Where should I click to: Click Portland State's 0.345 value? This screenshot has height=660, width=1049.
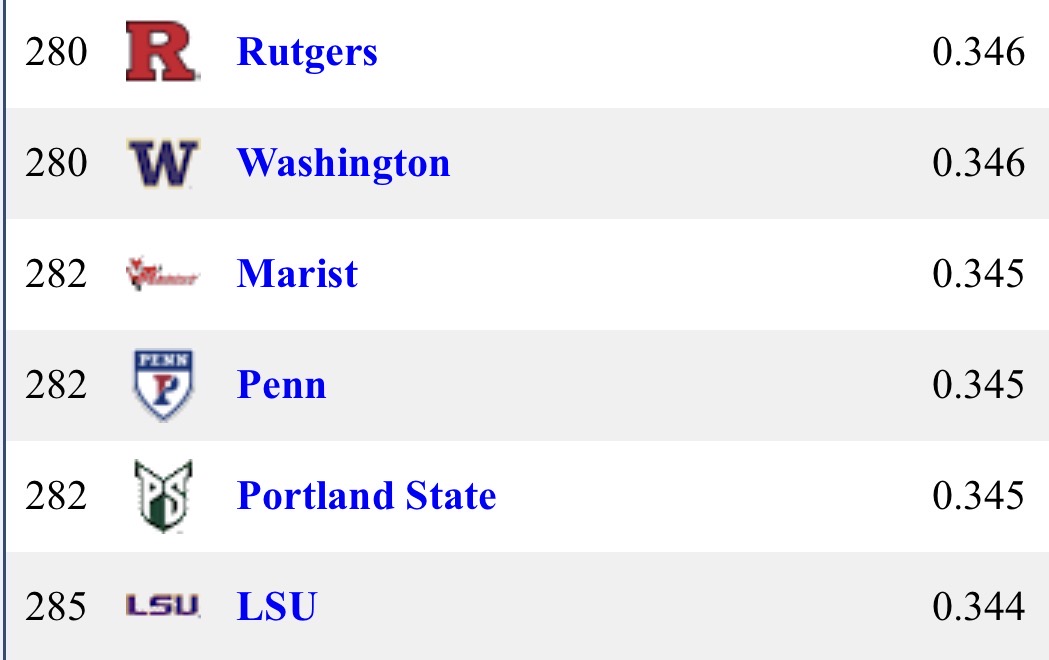click(x=978, y=496)
